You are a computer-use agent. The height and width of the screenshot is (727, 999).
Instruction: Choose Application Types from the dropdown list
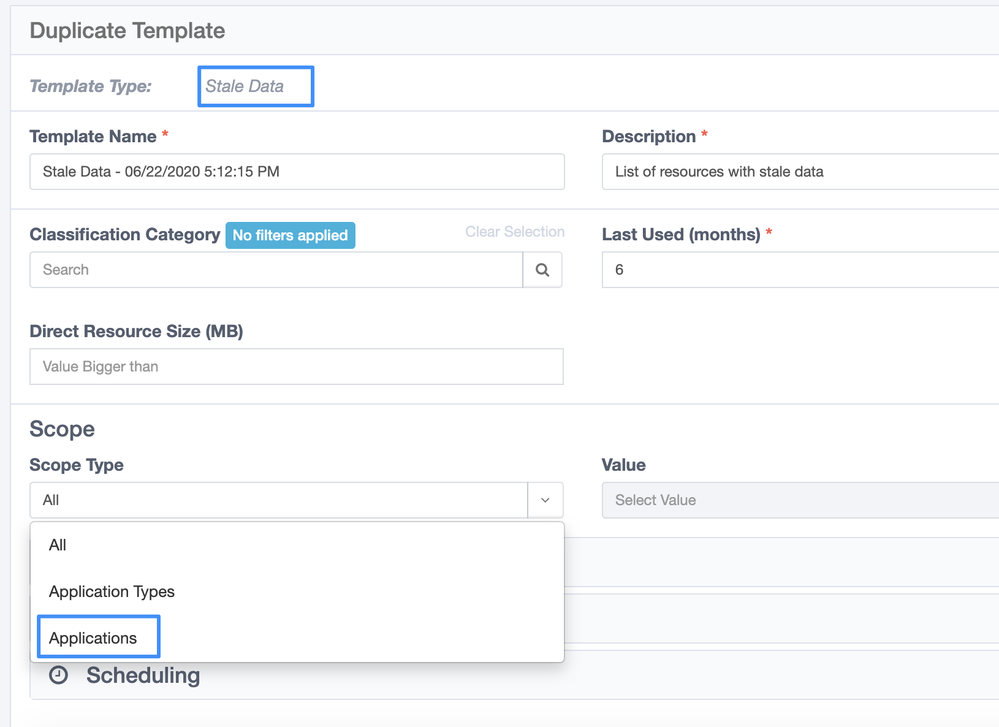[112, 591]
